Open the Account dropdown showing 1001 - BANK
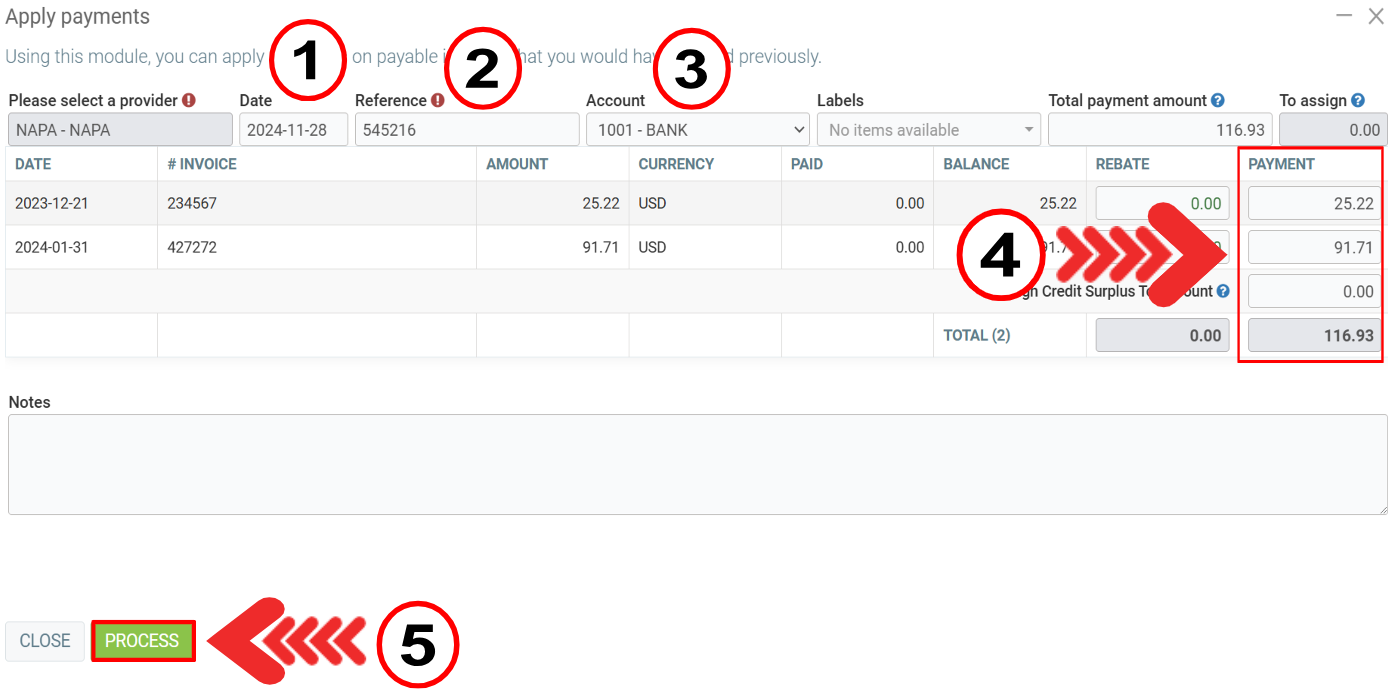Viewport: 1388px width, 690px height. pyautogui.click(x=697, y=130)
